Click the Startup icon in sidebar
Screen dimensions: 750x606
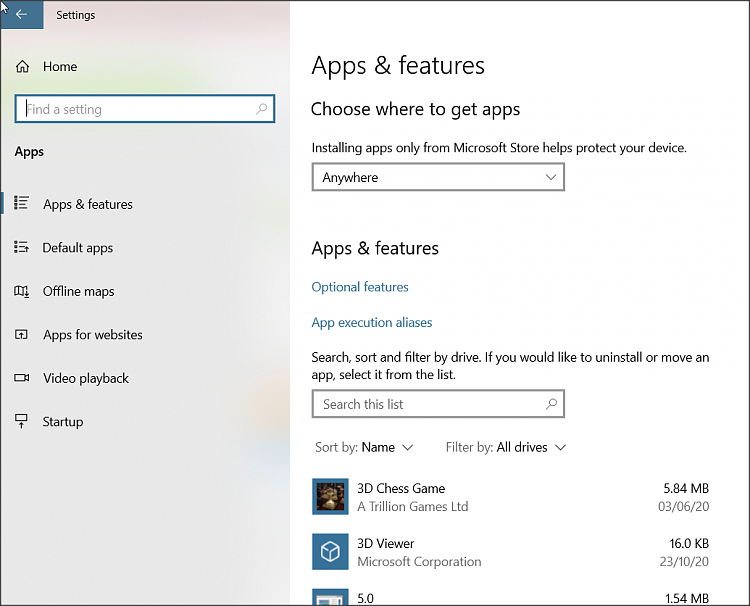[22, 422]
